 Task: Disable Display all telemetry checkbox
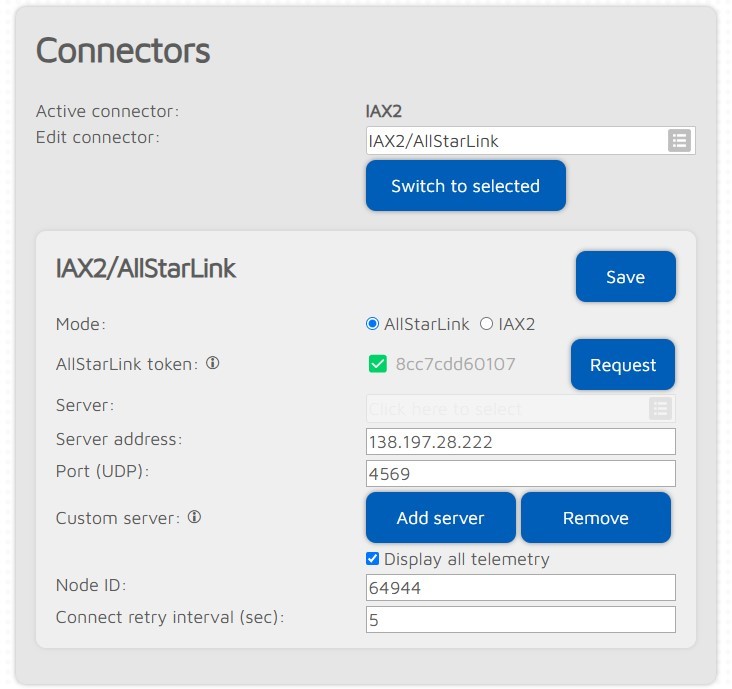click(373, 559)
